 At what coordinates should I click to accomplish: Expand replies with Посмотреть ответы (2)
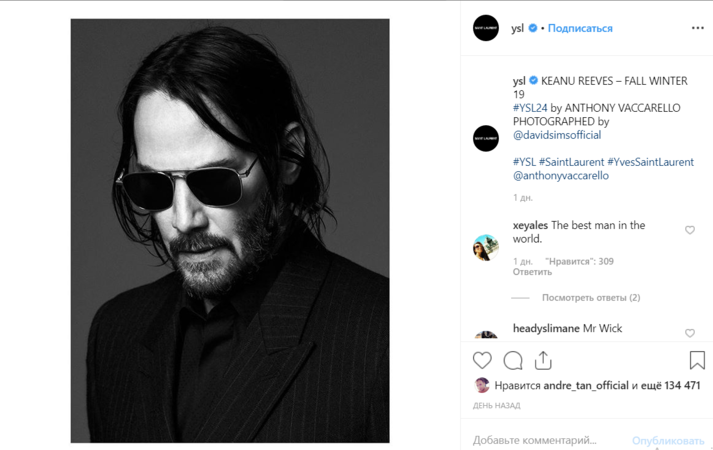pos(590,297)
